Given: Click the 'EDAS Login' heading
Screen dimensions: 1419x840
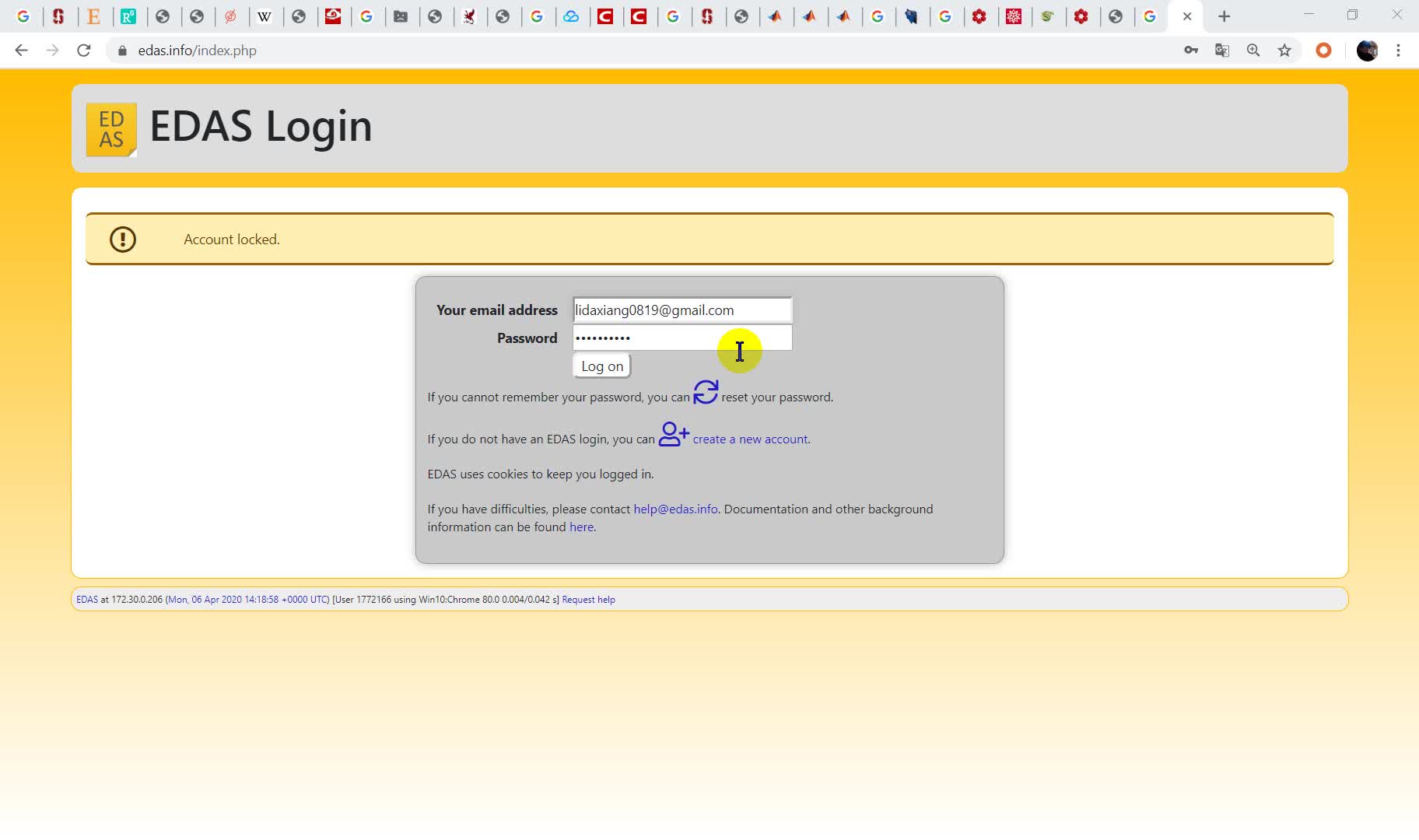Looking at the screenshot, I should pos(261,126).
